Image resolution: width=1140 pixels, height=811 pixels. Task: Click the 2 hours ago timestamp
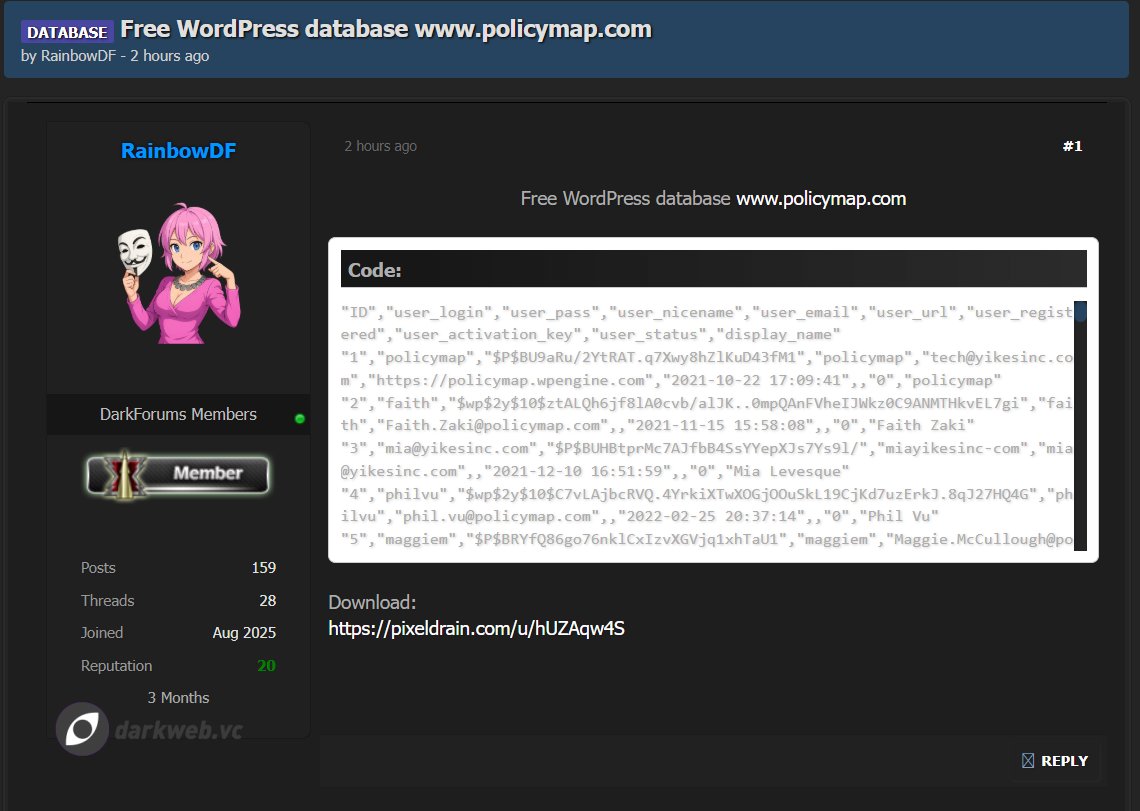tap(380, 145)
